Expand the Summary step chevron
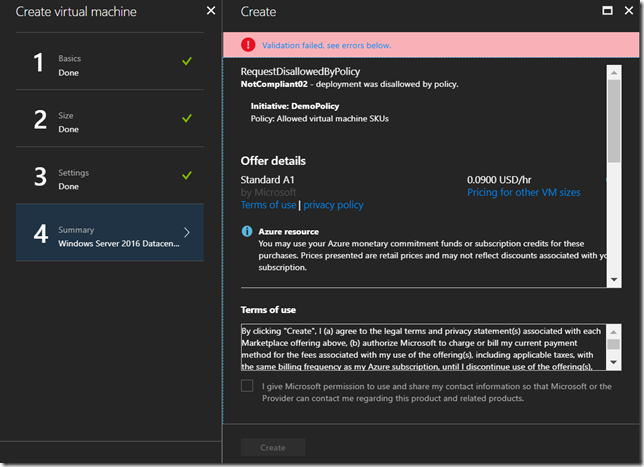Image resolution: width=644 pixels, height=467 pixels. [x=187, y=232]
